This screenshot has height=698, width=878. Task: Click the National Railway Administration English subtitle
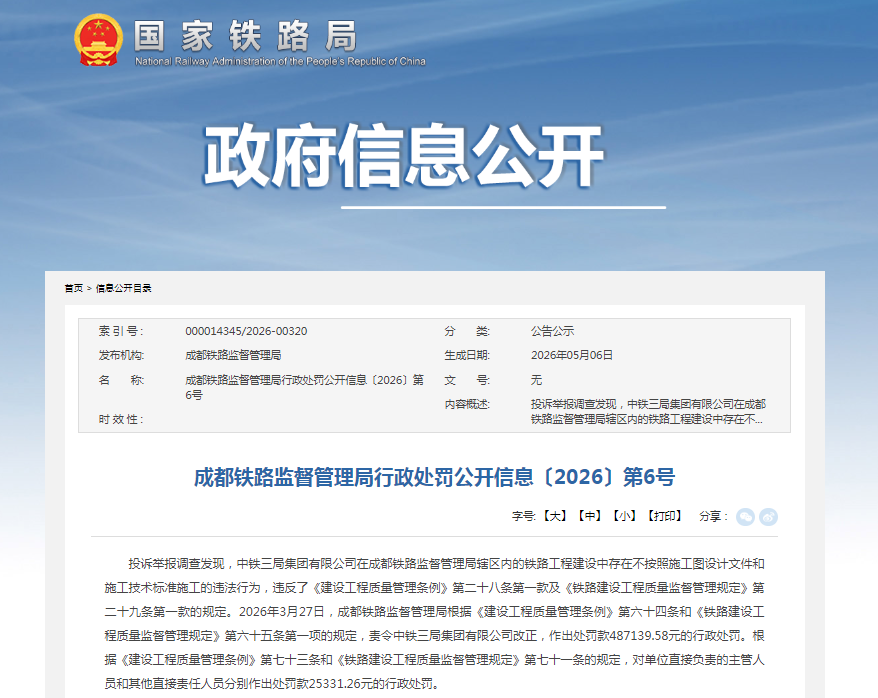(x=280, y=61)
